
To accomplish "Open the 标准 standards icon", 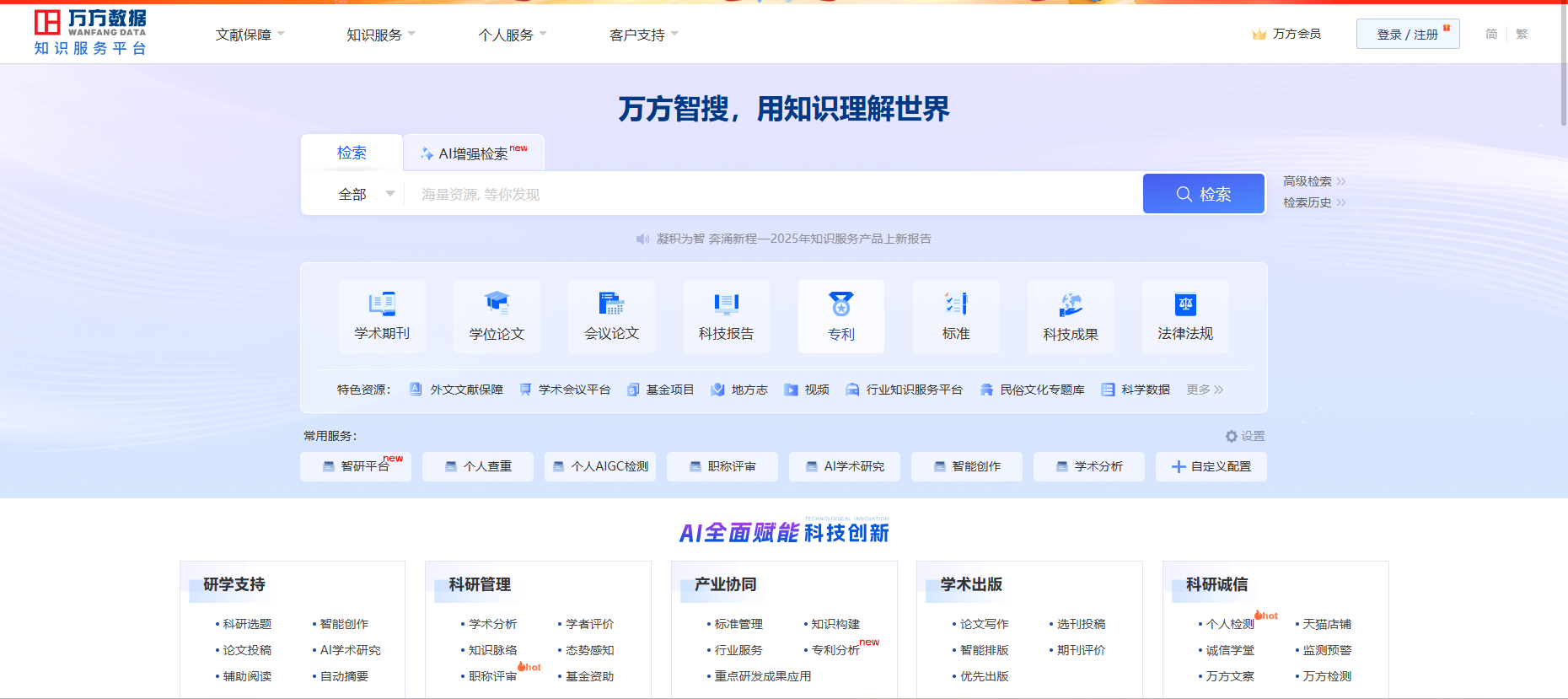I will tap(956, 304).
